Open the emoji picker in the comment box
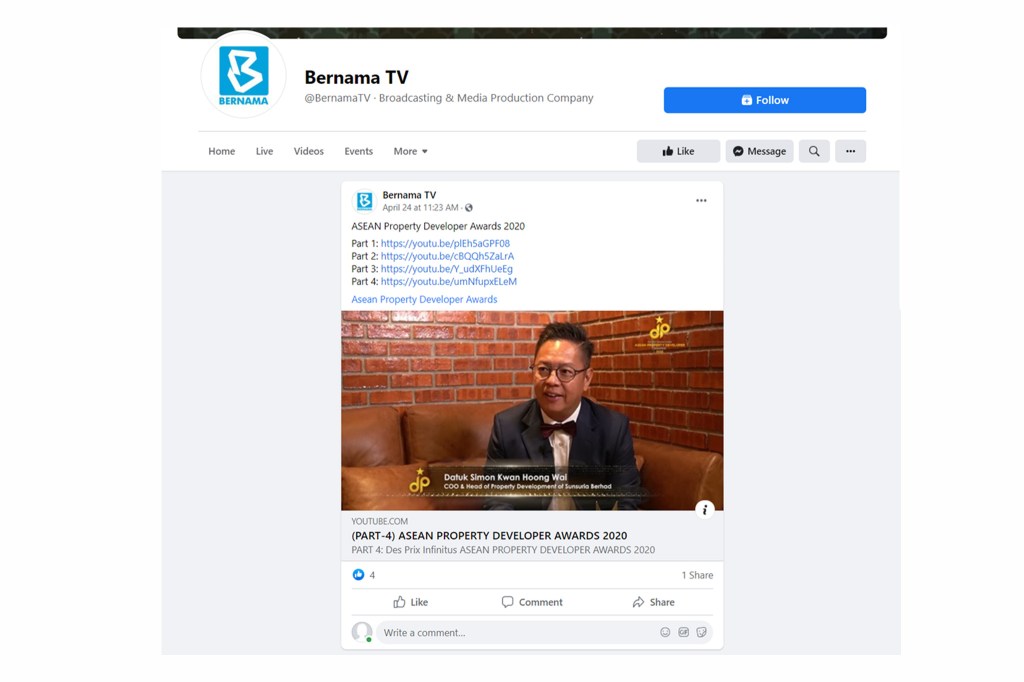This screenshot has width=1024, height=682. click(x=665, y=632)
